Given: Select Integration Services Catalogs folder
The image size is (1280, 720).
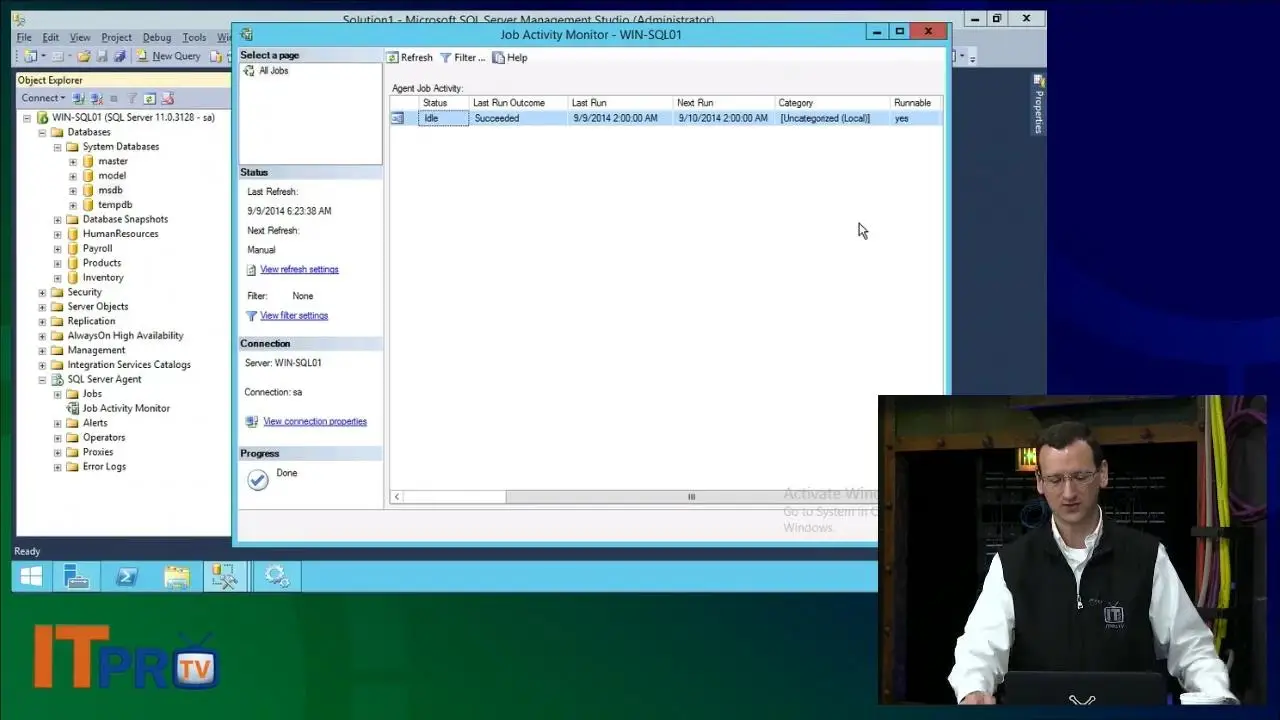Looking at the screenshot, I should [129, 365].
